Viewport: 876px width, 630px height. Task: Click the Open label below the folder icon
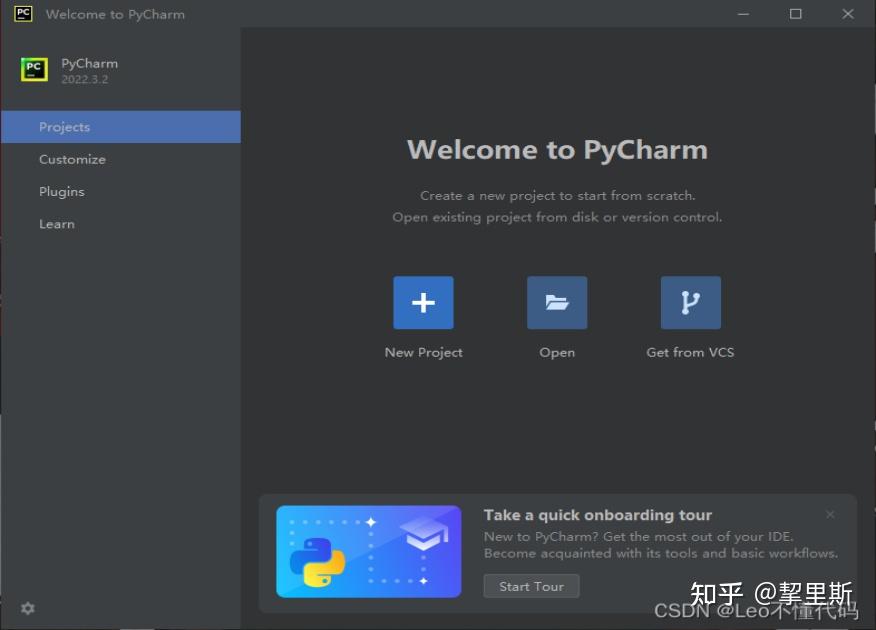coord(557,352)
